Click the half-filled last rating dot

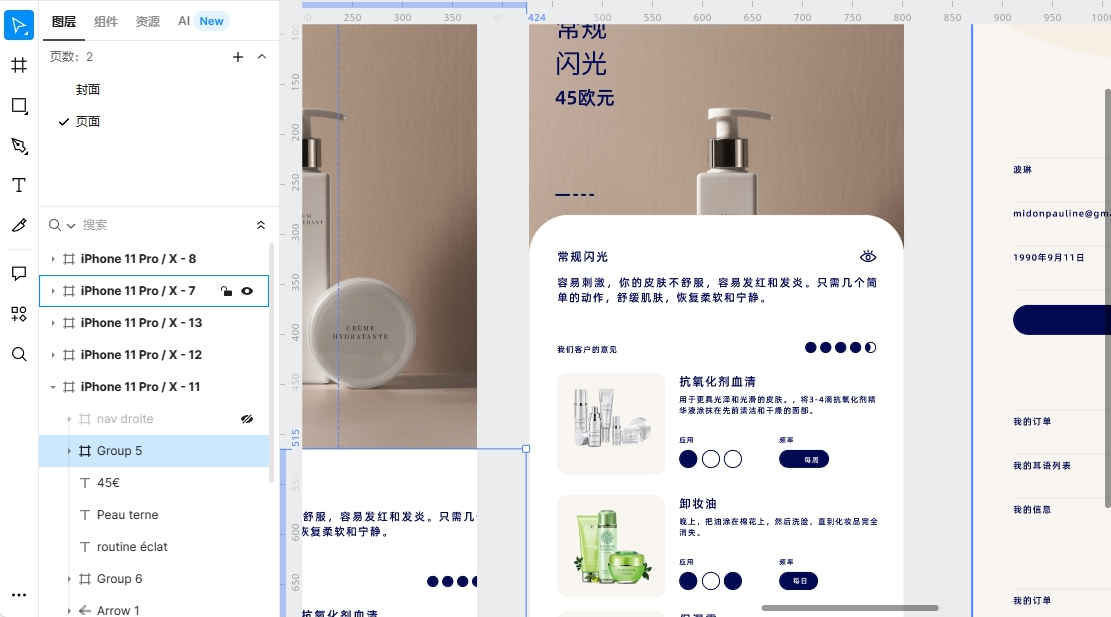(x=871, y=348)
